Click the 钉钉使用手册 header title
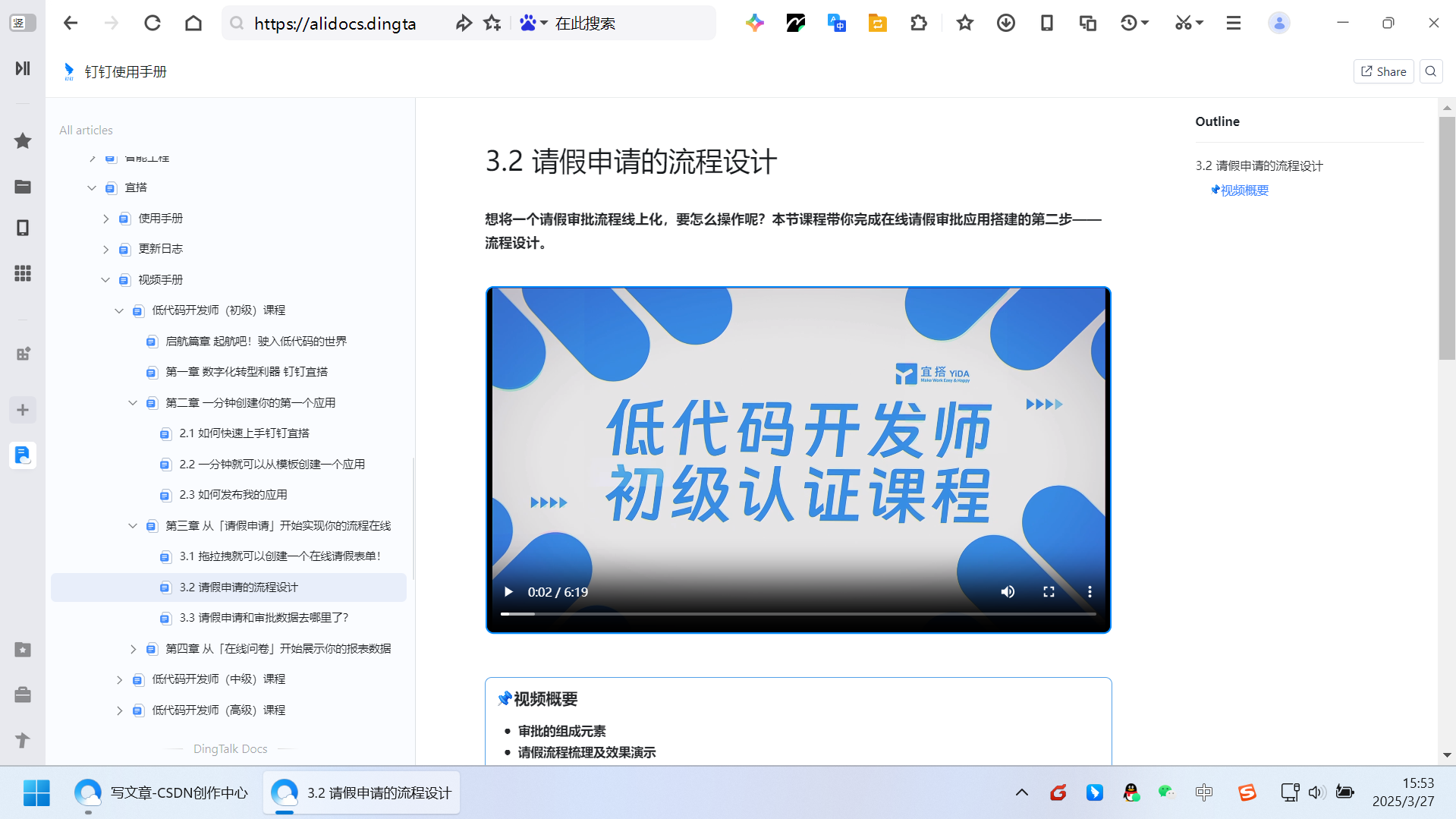This screenshot has height=819, width=1456. [125, 71]
